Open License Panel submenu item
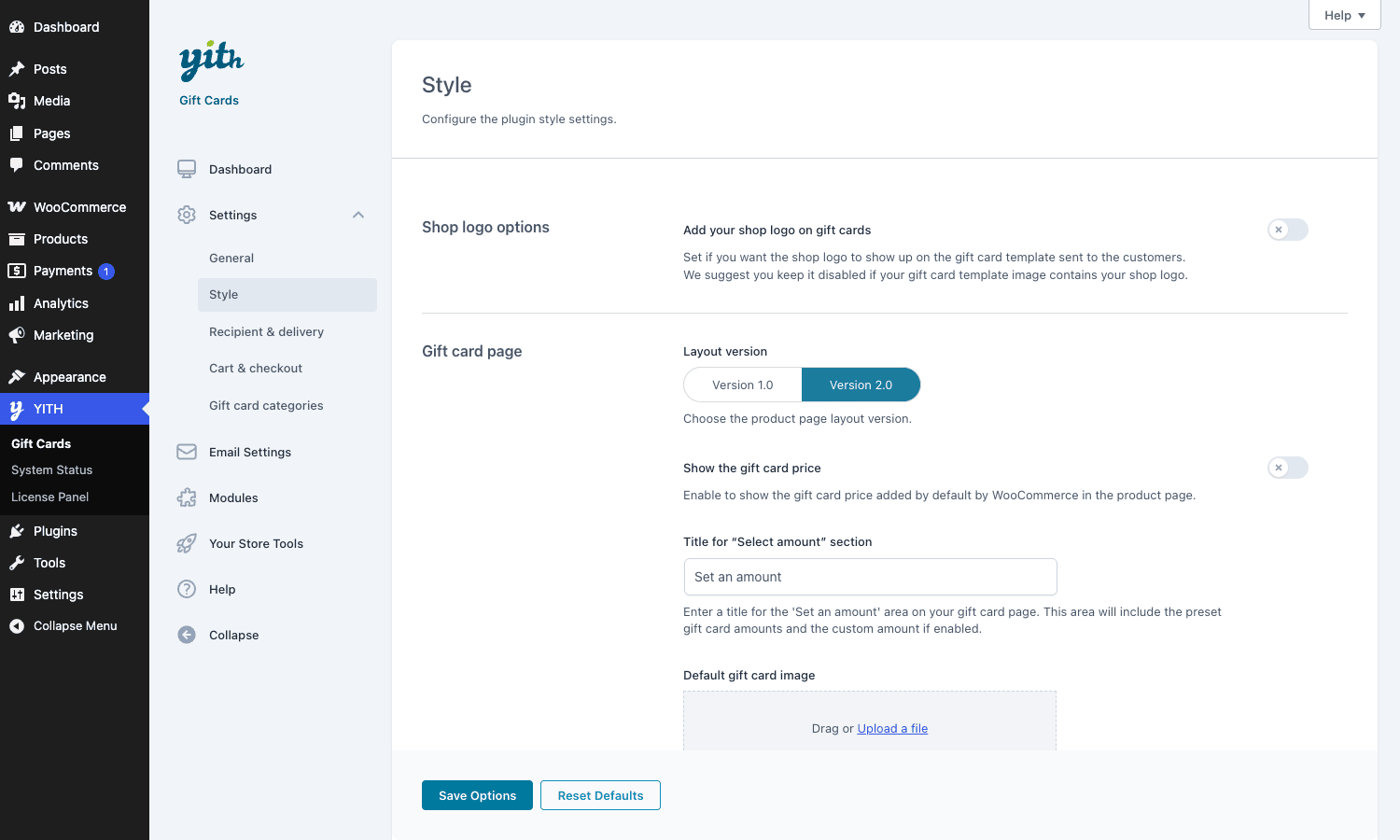Screen dimensions: 1400x840 [50, 497]
